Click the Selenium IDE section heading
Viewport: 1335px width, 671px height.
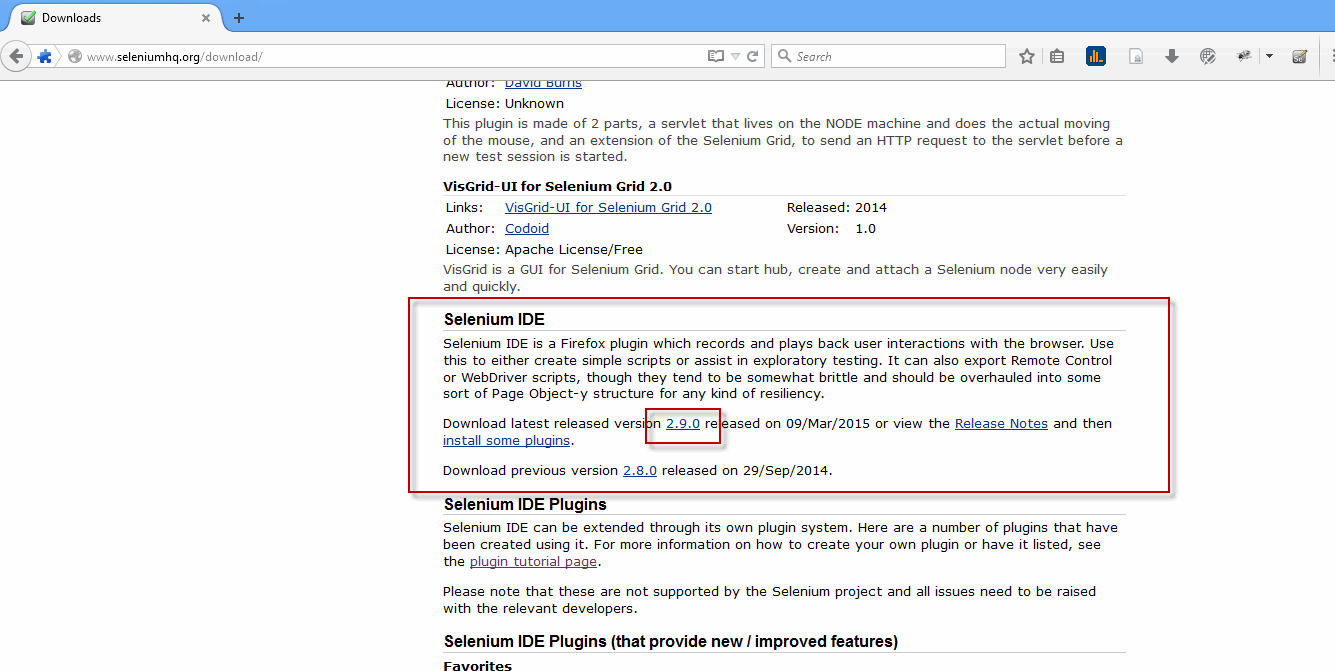coord(494,319)
